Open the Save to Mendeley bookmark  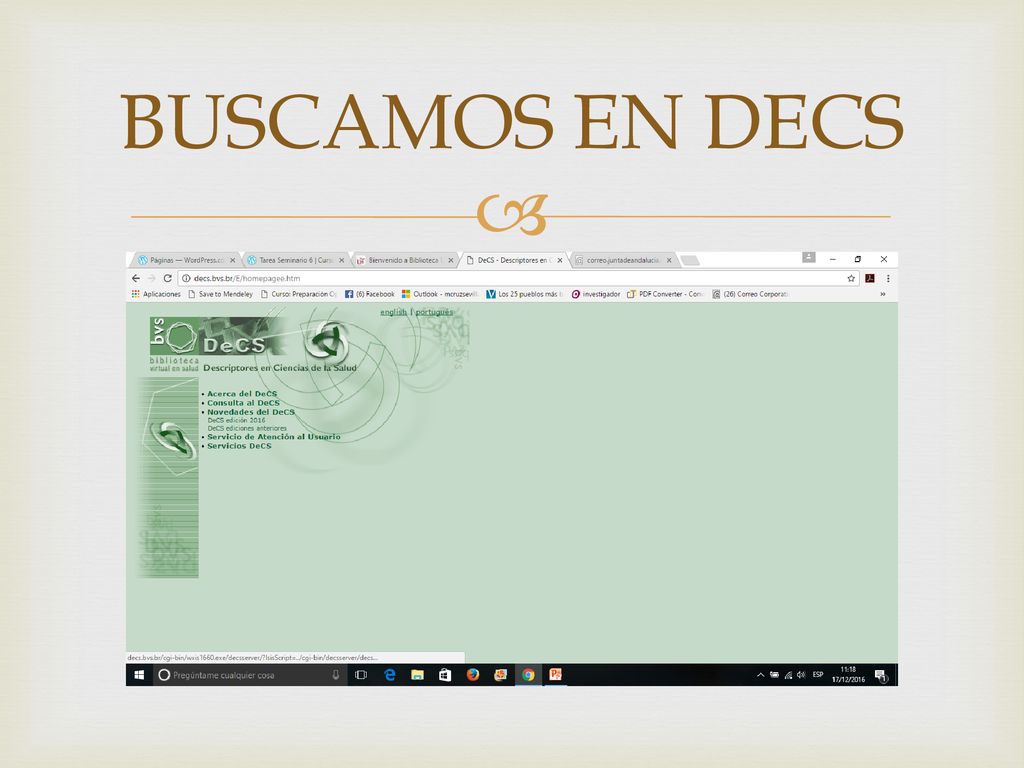(220, 295)
